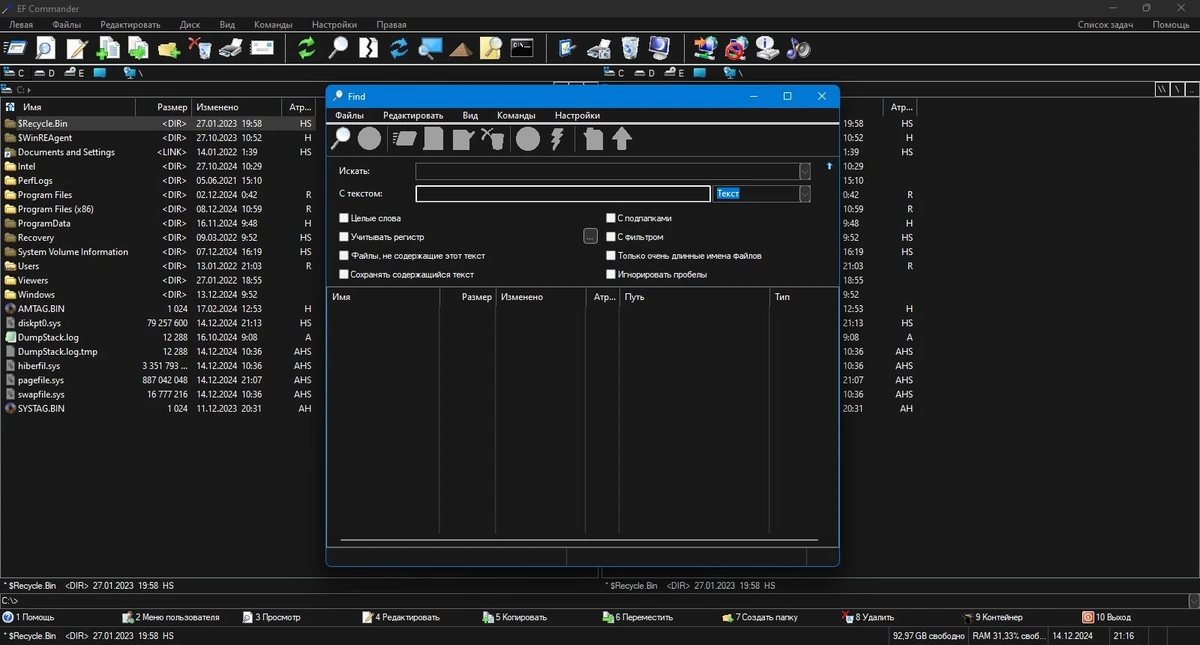Image resolution: width=1200 pixels, height=645 pixels.
Task: Check Файлы, не содержащие этот текст
Action: point(344,256)
